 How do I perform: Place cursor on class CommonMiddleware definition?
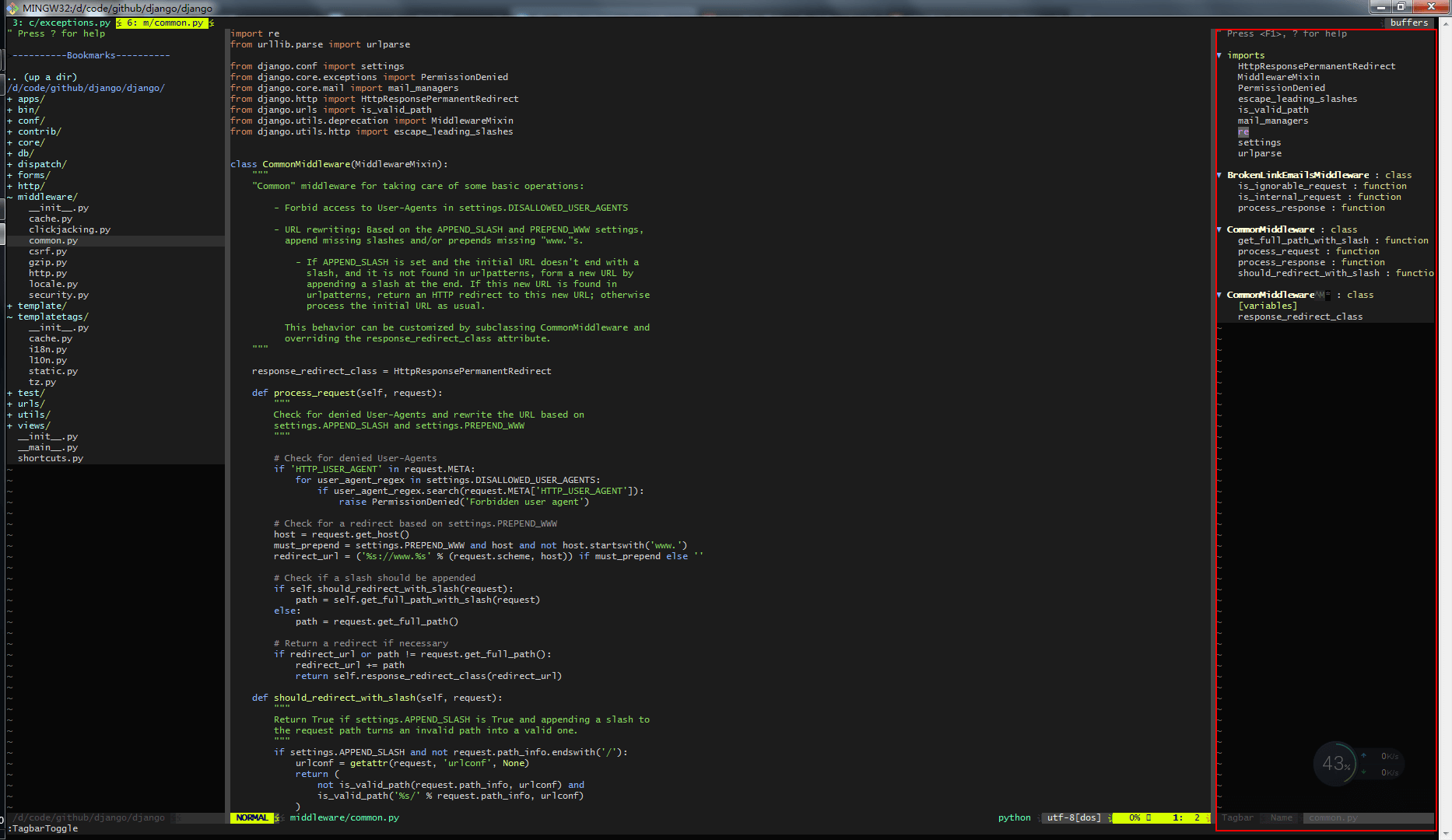[339, 164]
